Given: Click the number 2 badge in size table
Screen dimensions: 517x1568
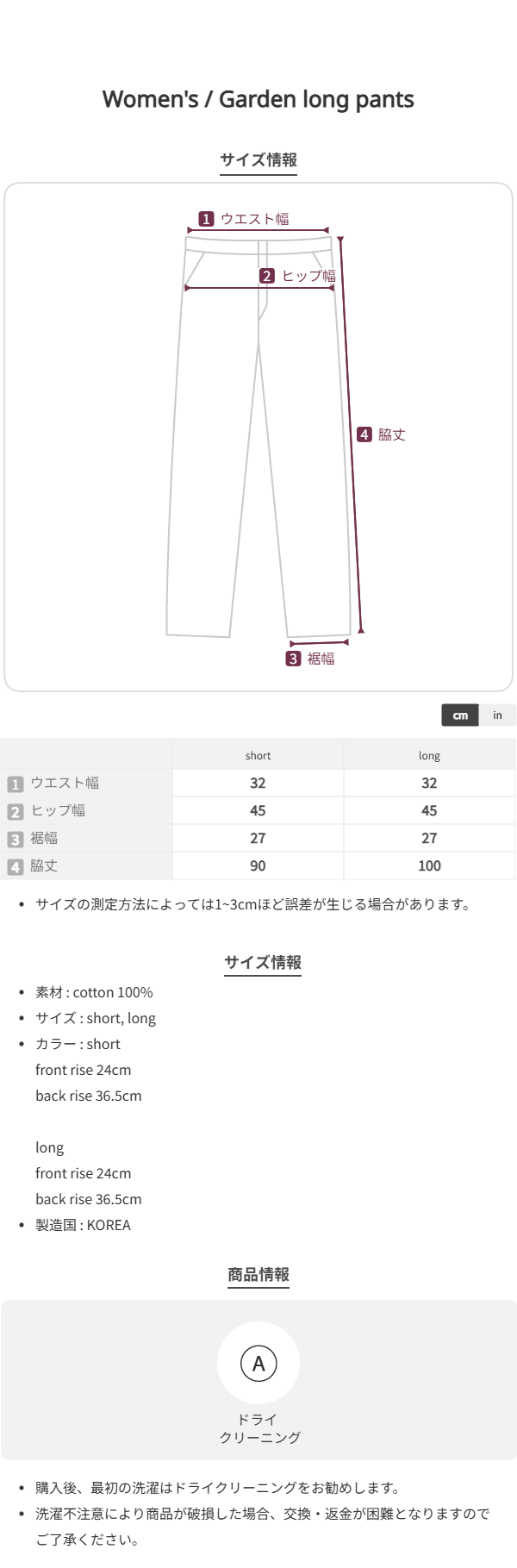Looking at the screenshot, I should pyautogui.click(x=16, y=811).
